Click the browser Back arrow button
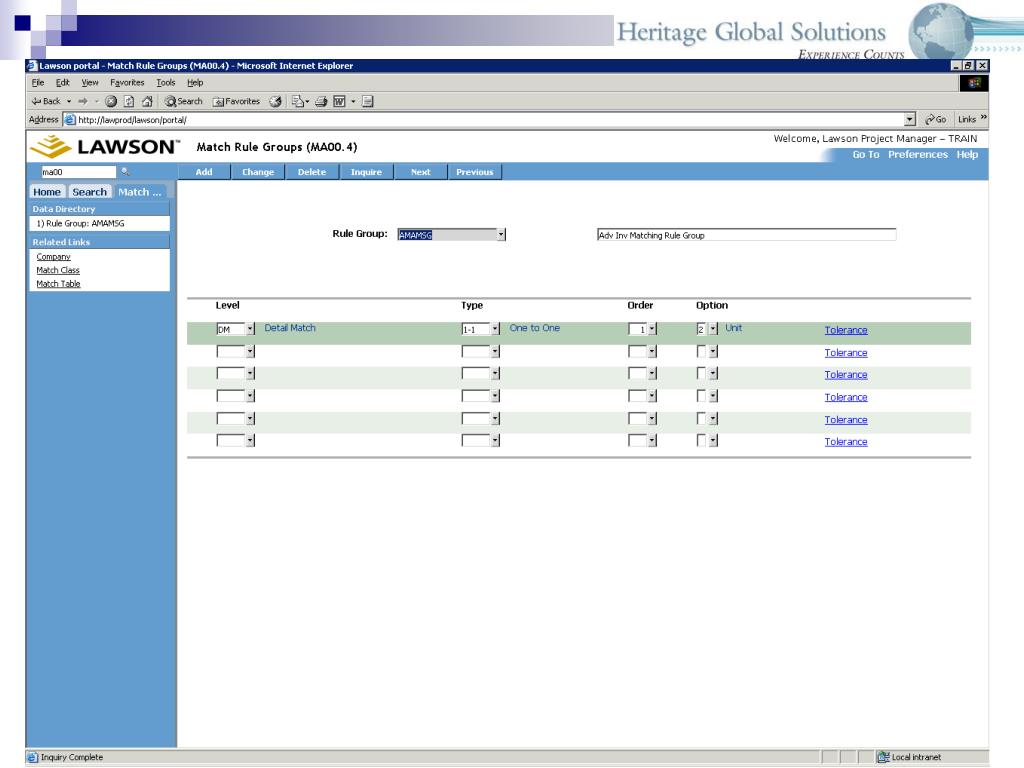 click(x=46, y=101)
